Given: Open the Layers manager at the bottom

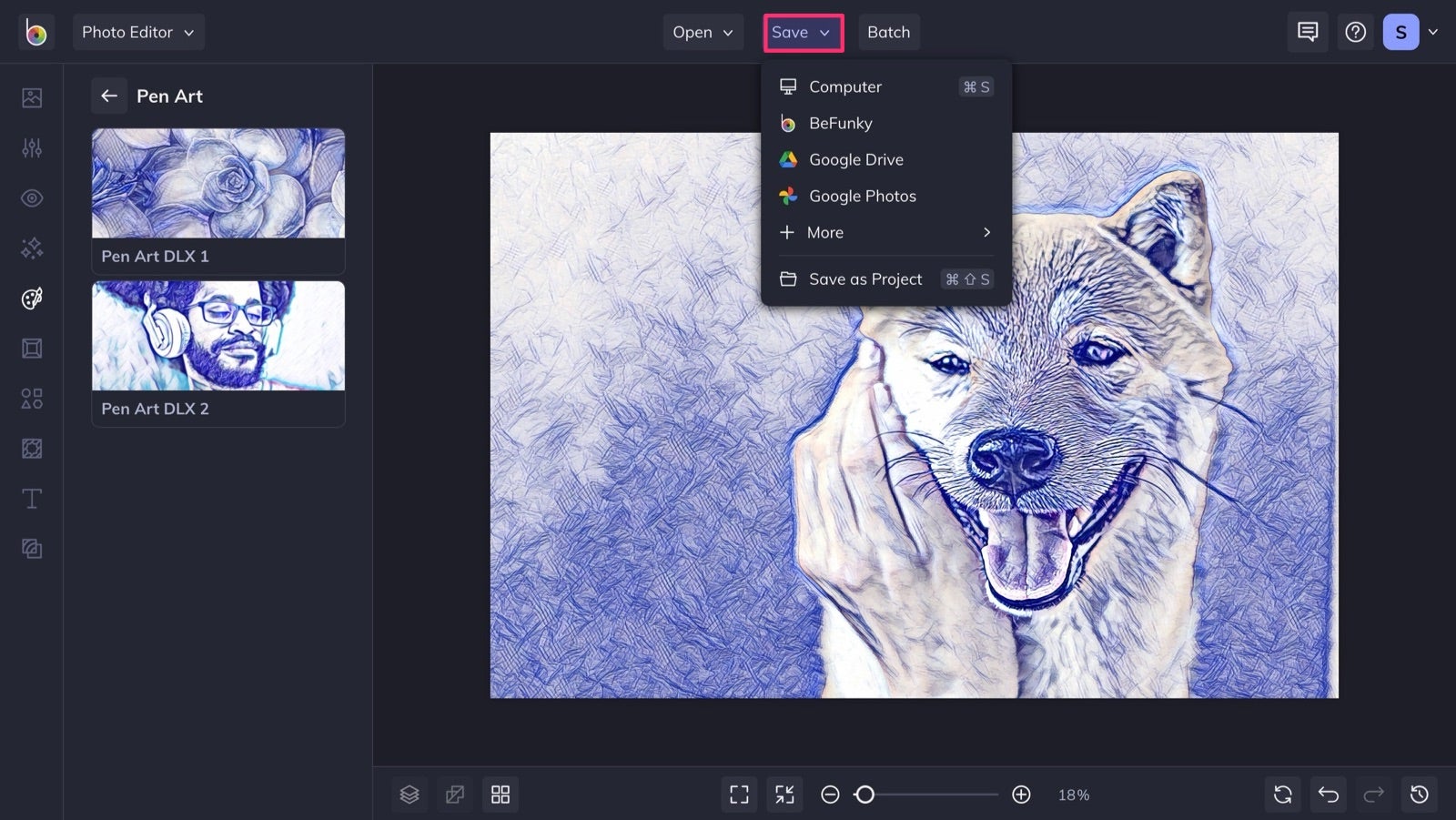Looking at the screenshot, I should [x=409, y=794].
